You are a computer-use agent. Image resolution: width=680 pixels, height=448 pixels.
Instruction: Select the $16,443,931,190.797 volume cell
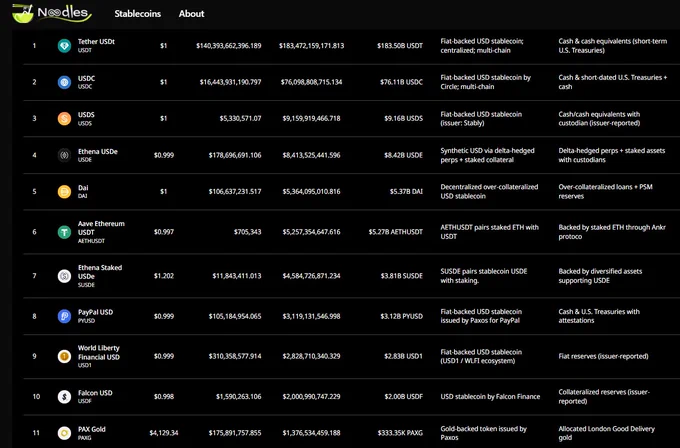(230, 82)
